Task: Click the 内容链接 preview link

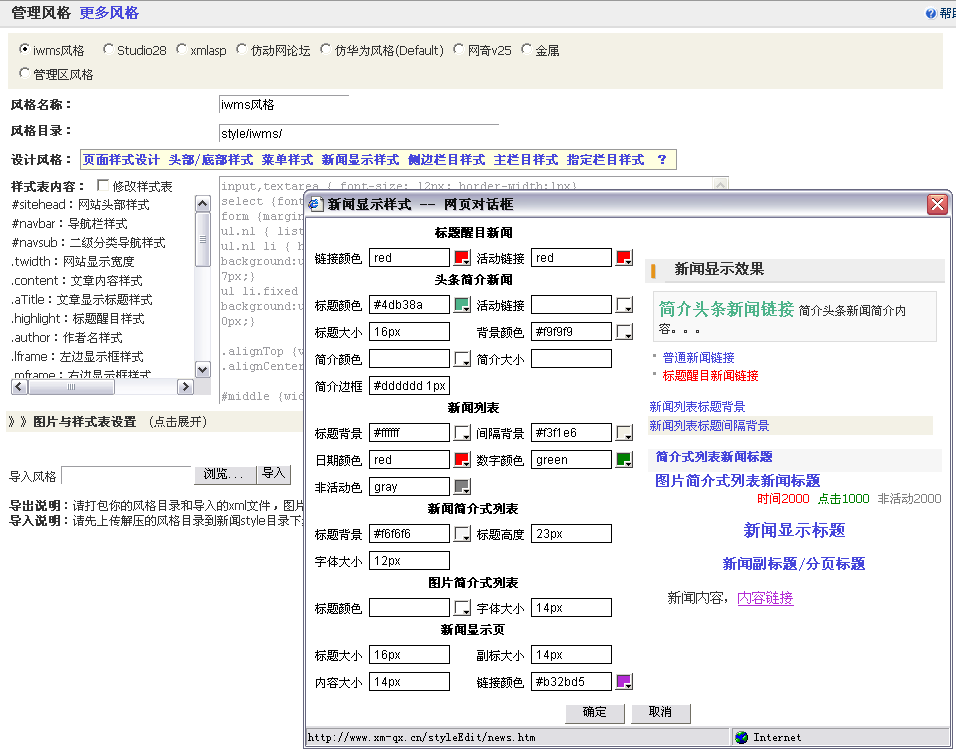Action: (x=765, y=598)
